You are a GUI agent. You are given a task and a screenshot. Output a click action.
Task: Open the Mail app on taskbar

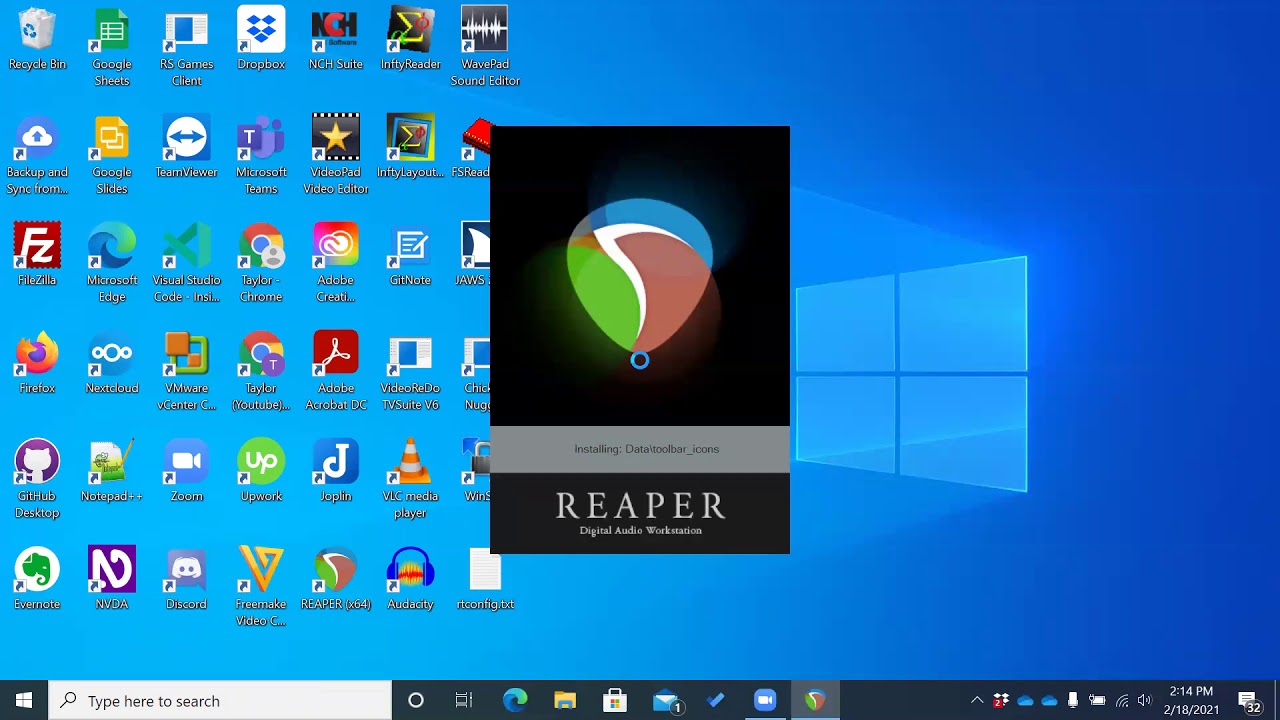(x=665, y=700)
